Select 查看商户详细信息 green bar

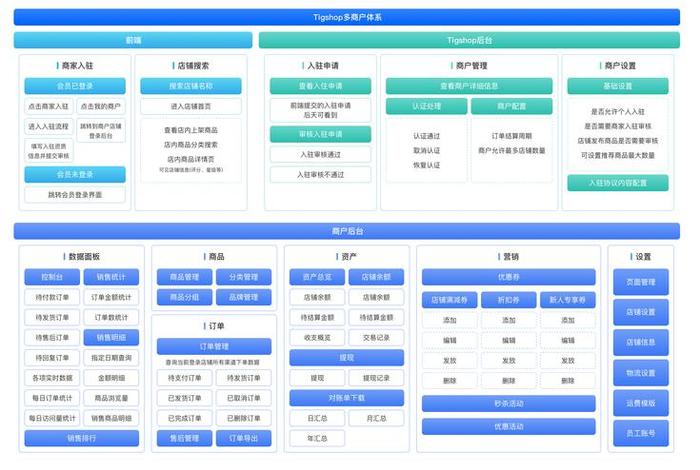(x=469, y=86)
